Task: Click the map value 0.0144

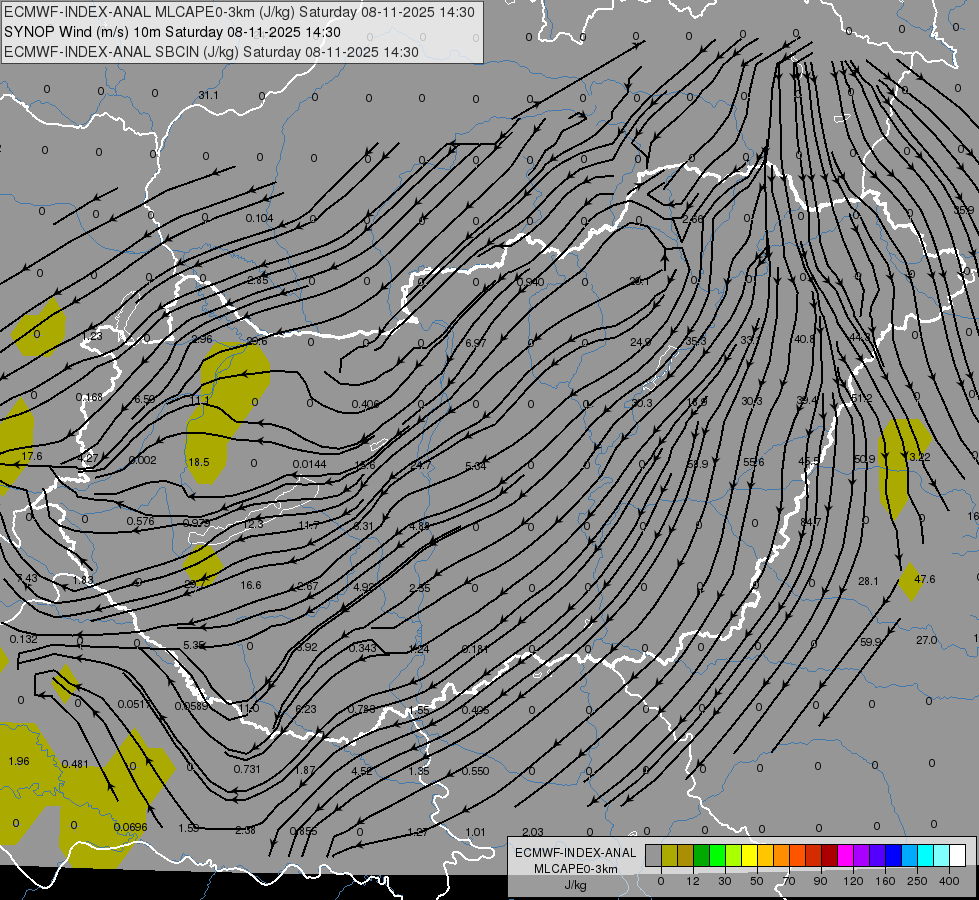Action: pyautogui.click(x=310, y=464)
